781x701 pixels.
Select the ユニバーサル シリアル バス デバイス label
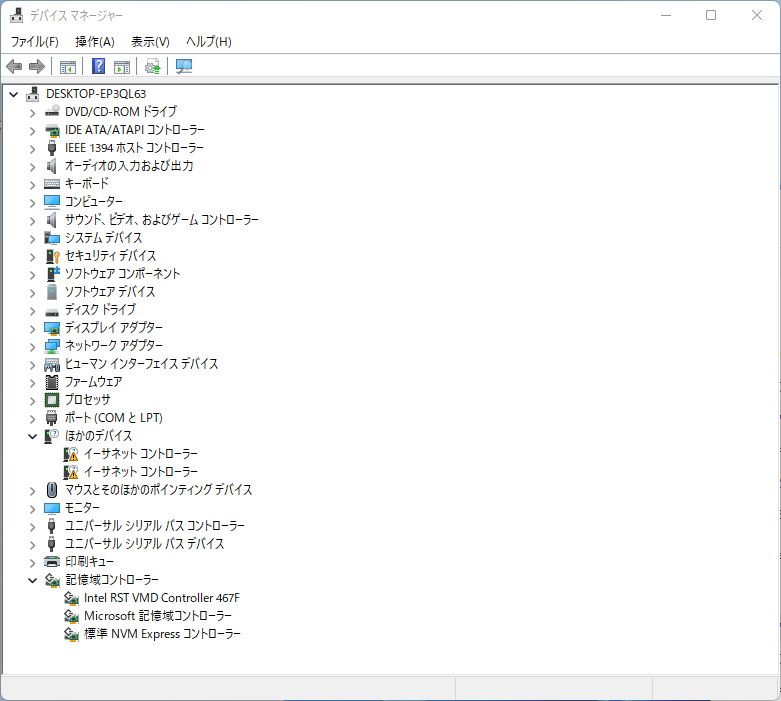pos(144,544)
